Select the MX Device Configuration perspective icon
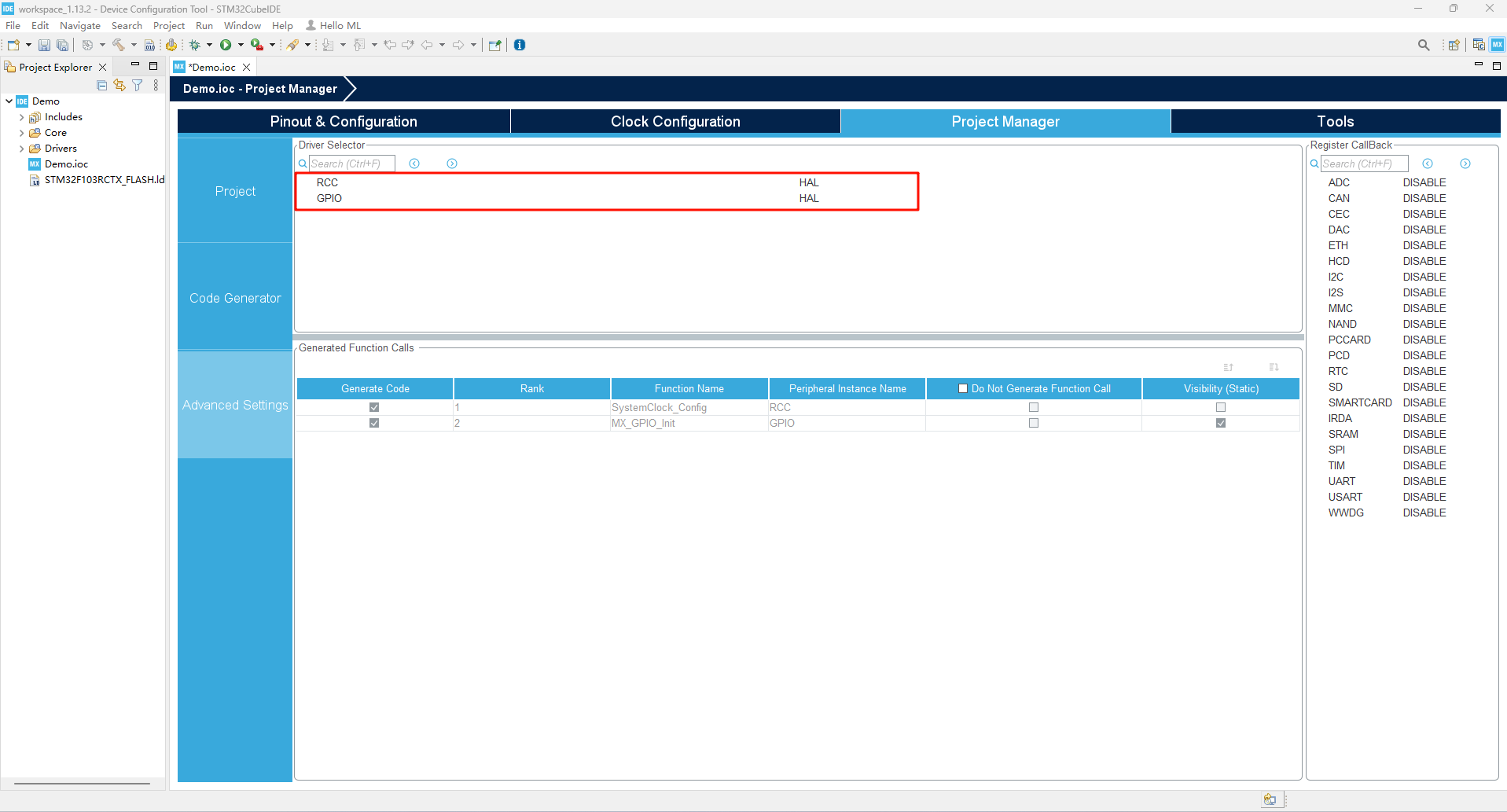 coord(1497,45)
